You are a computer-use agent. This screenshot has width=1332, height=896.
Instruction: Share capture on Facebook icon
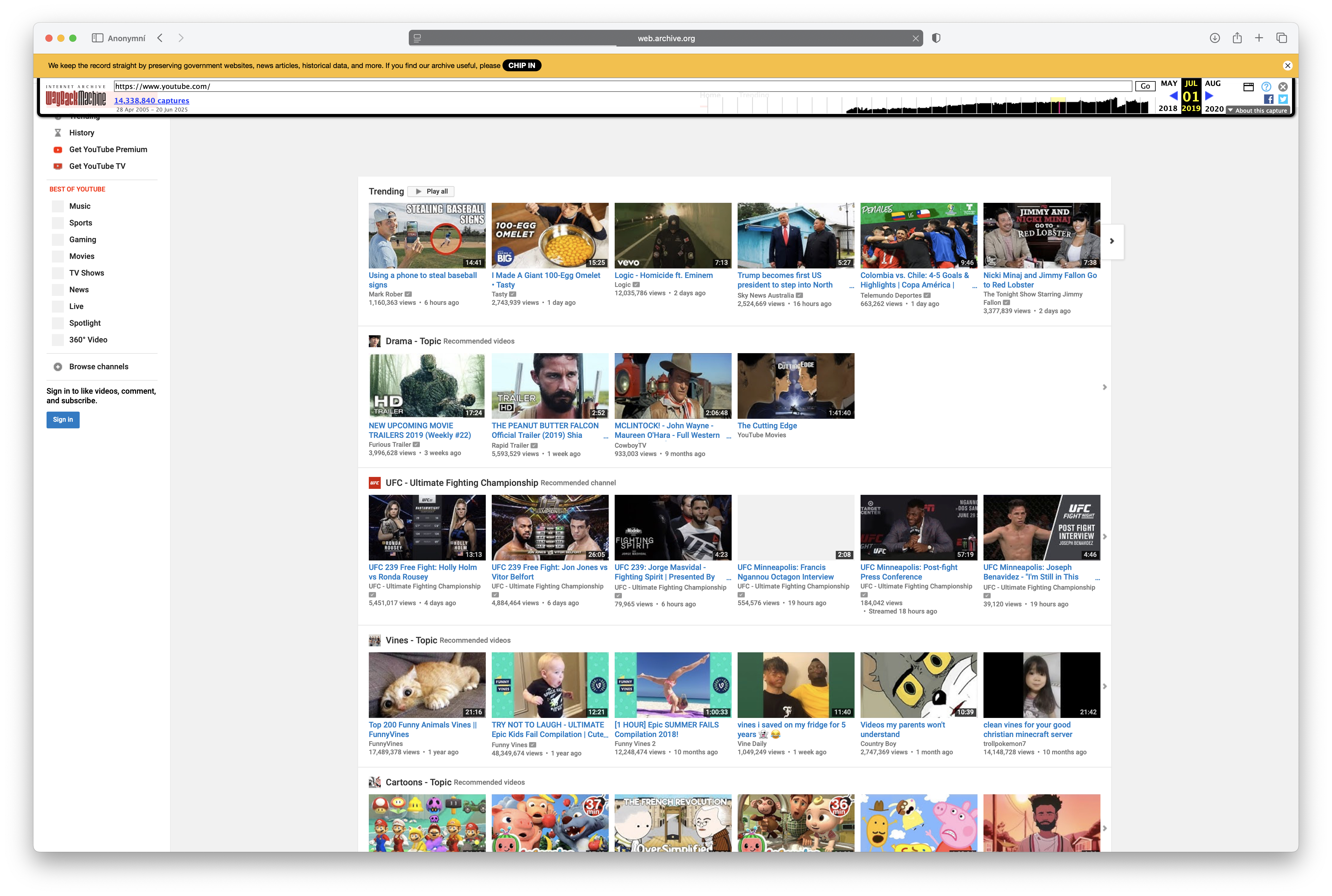coord(1268,99)
